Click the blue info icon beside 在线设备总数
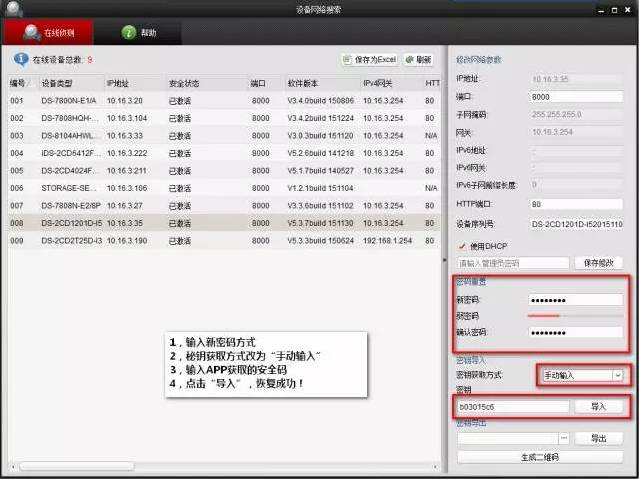 pyautogui.click(x=20, y=60)
